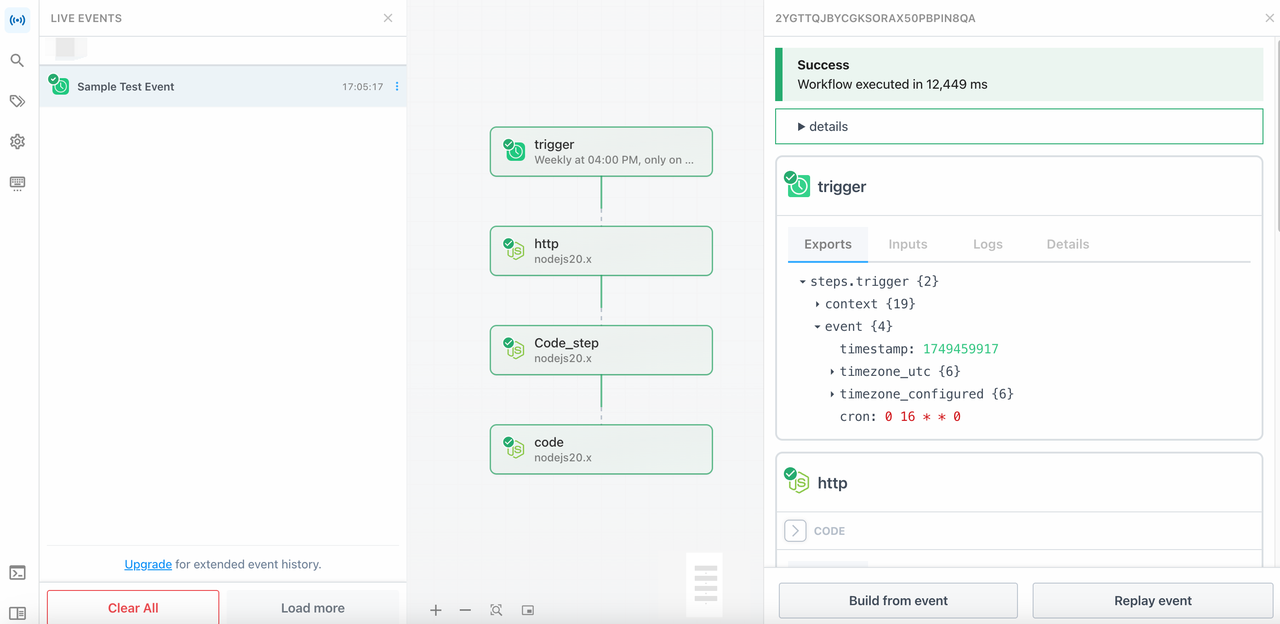Viewport: 1280px width, 624px height.
Task: Expand the details disclosure triangle
Action: (x=802, y=127)
